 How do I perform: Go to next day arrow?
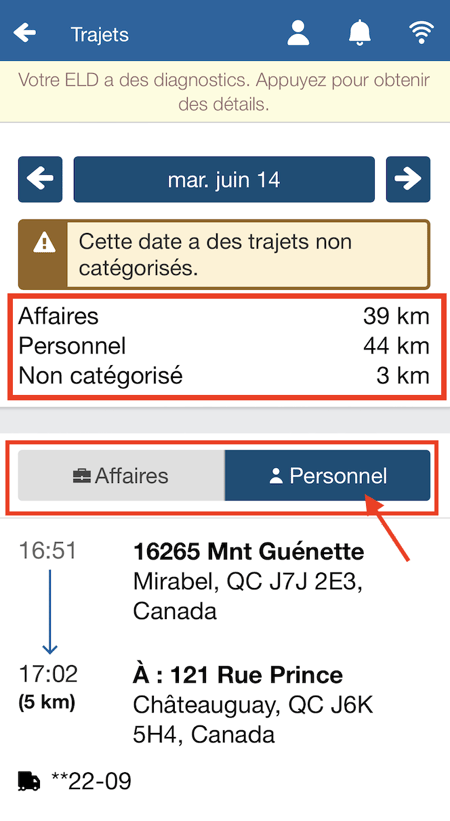[x=408, y=179]
